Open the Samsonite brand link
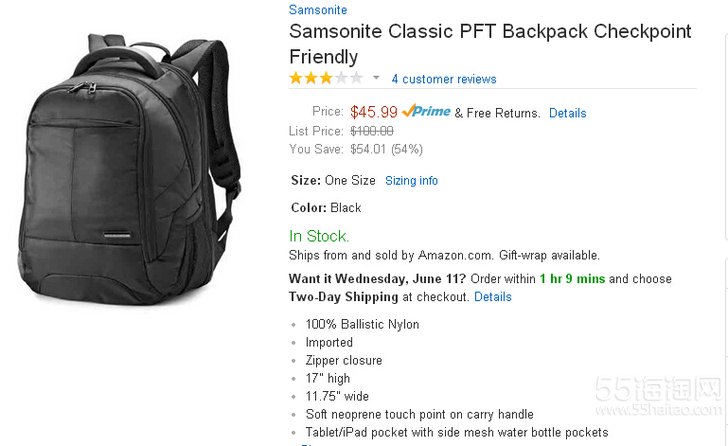 click(x=318, y=10)
